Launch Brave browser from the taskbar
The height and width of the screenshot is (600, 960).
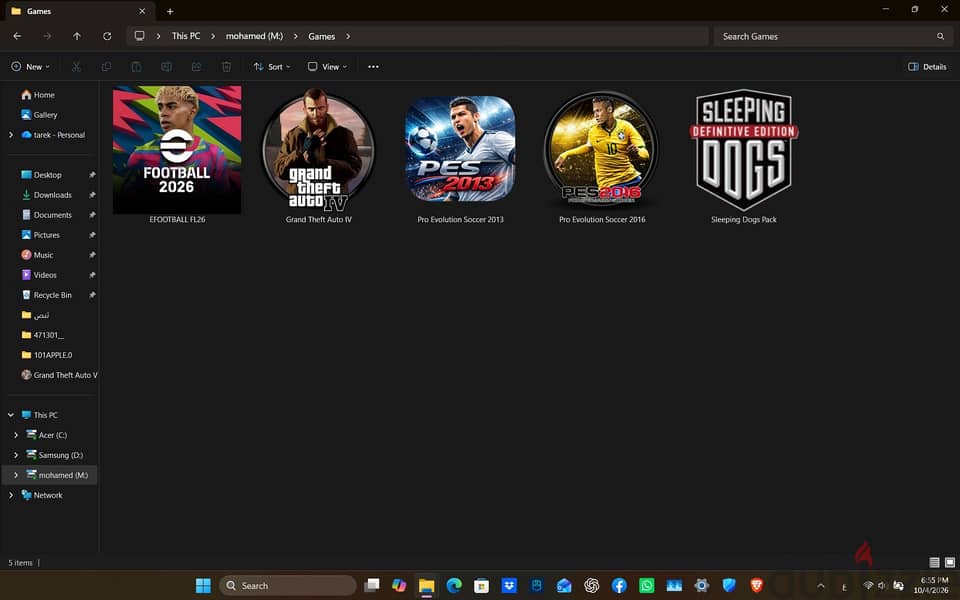[x=757, y=586]
